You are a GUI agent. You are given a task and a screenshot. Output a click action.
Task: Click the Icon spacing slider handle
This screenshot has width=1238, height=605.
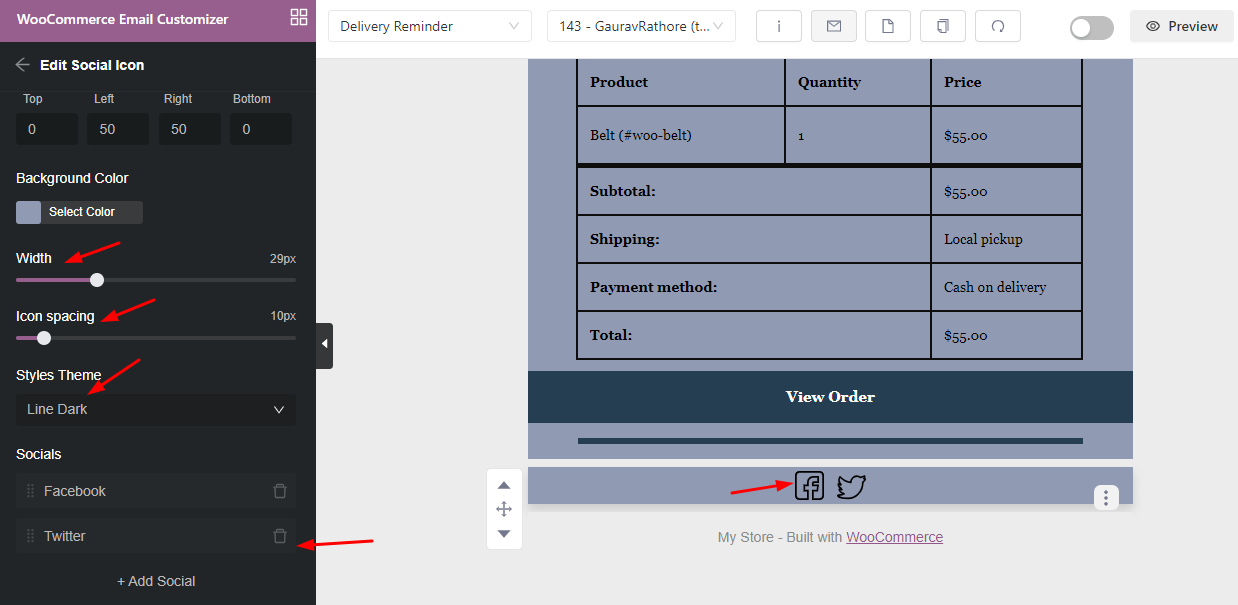tap(44, 338)
